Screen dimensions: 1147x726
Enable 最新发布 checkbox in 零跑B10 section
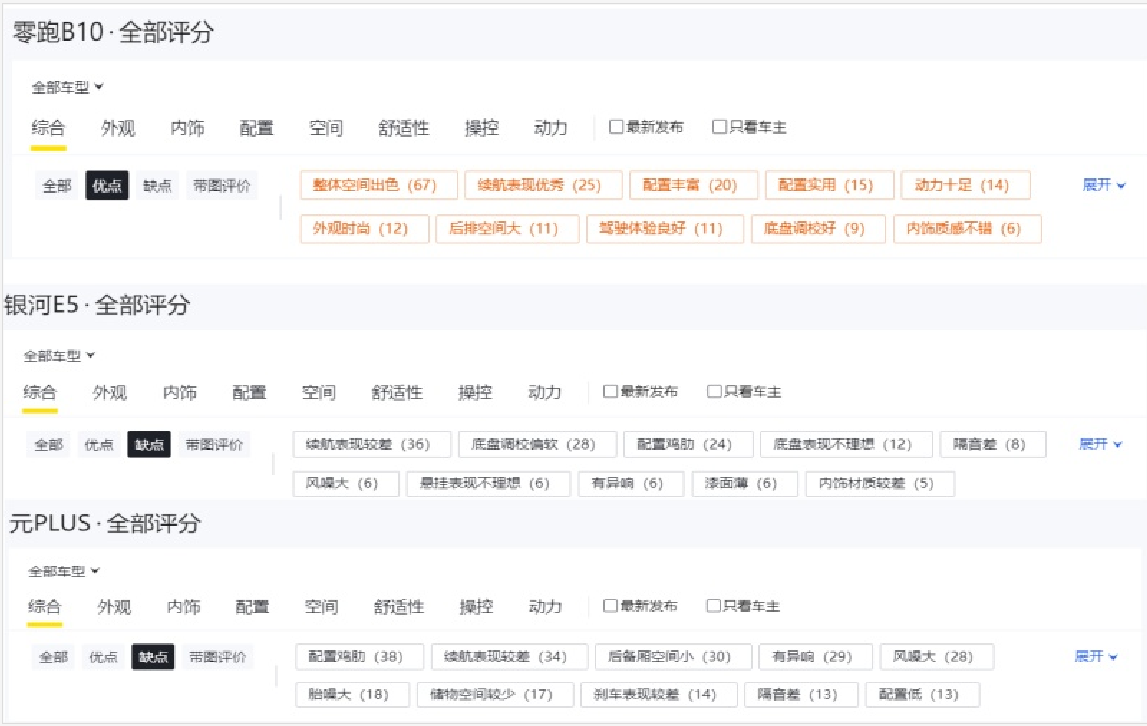(x=616, y=127)
